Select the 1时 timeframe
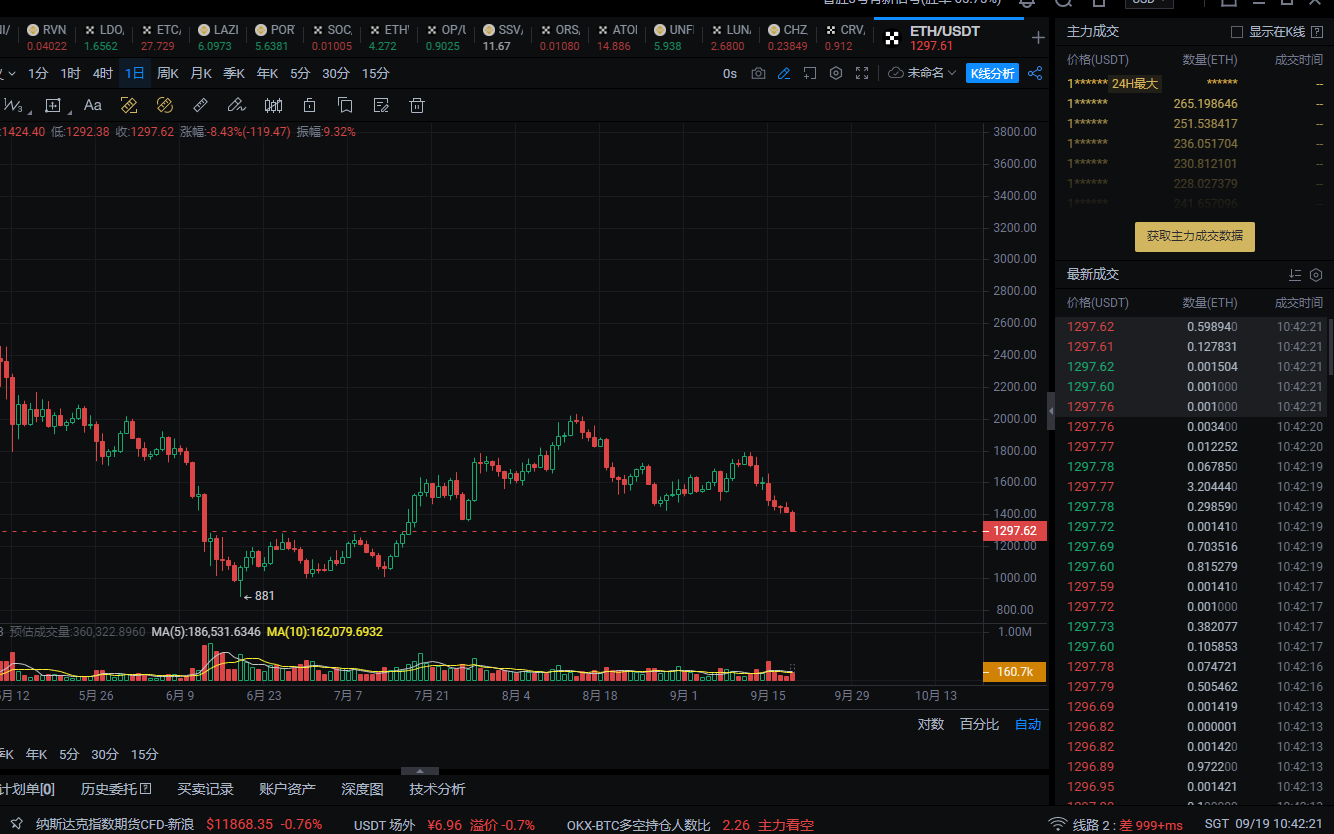Image resolution: width=1334 pixels, height=834 pixels. pyautogui.click(x=70, y=73)
